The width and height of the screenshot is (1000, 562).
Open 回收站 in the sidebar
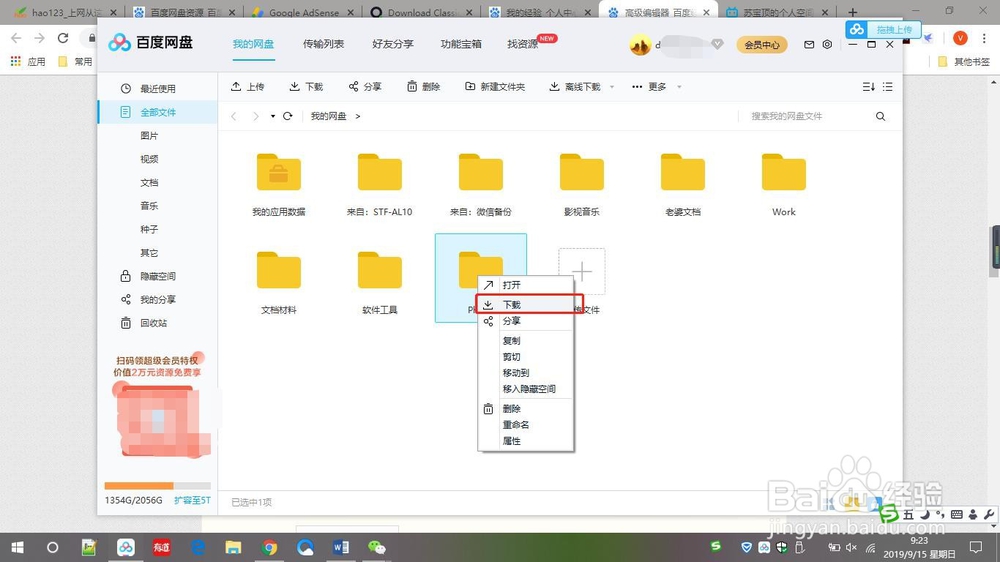(153, 323)
